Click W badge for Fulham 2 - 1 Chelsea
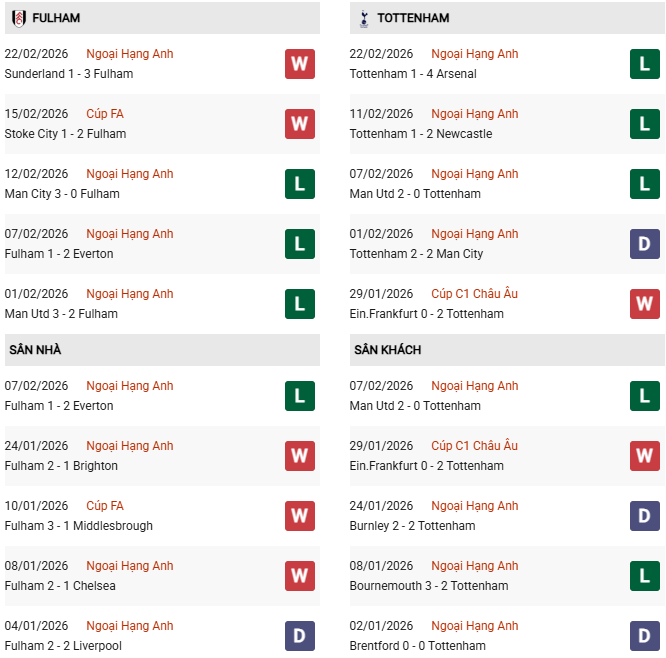This screenshot has width=666, height=658. pyautogui.click(x=299, y=576)
